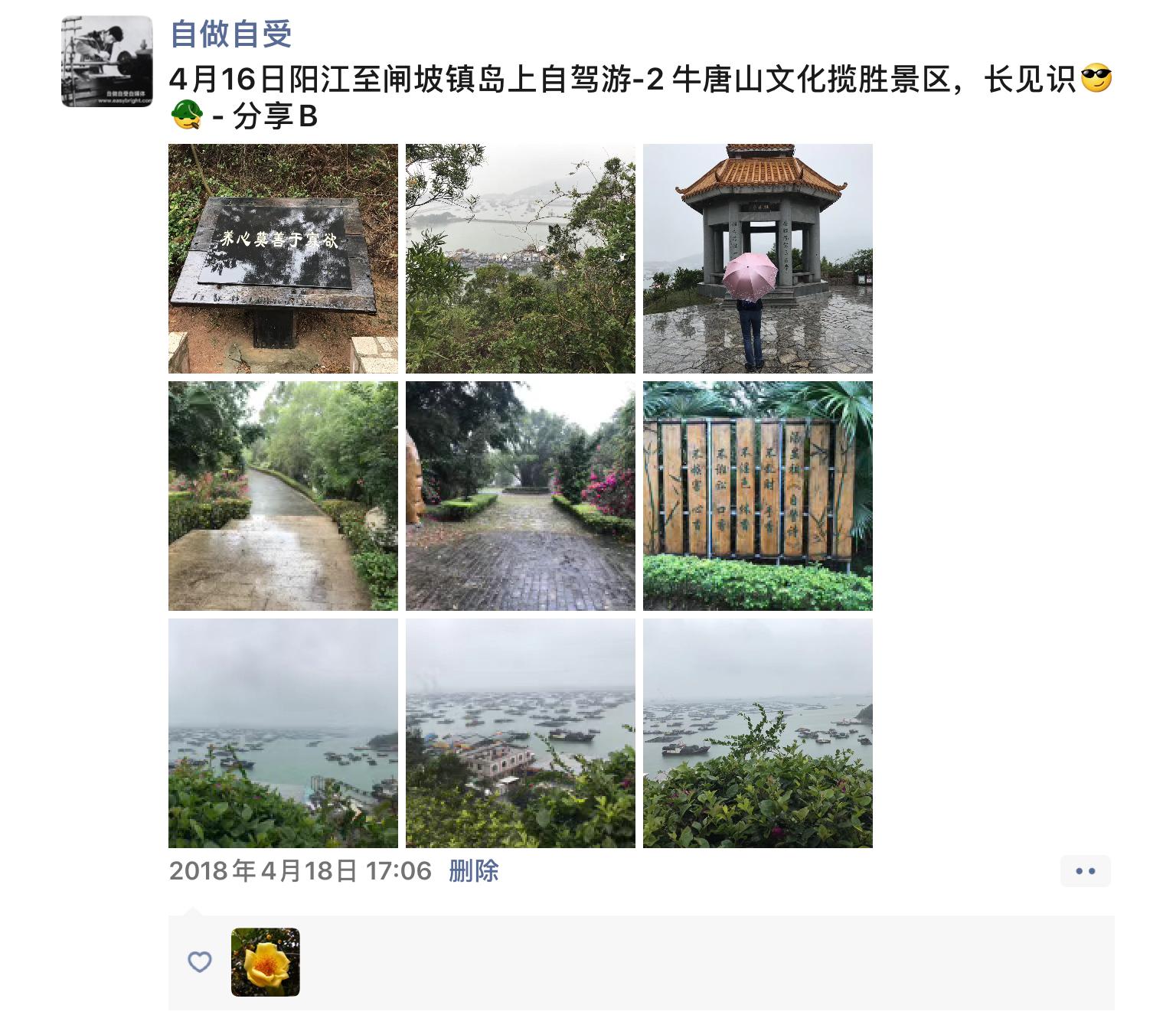
Task: Open the harbor building with boats photo
Action: click(x=521, y=733)
